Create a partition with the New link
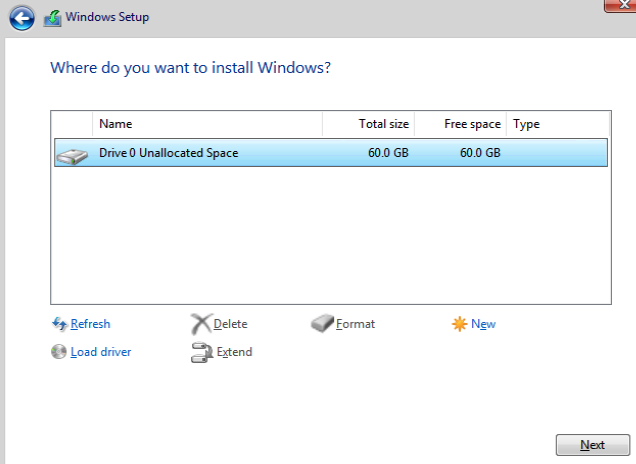The height and width of the screenshot is (464, 636). click(x=484, y=324)
